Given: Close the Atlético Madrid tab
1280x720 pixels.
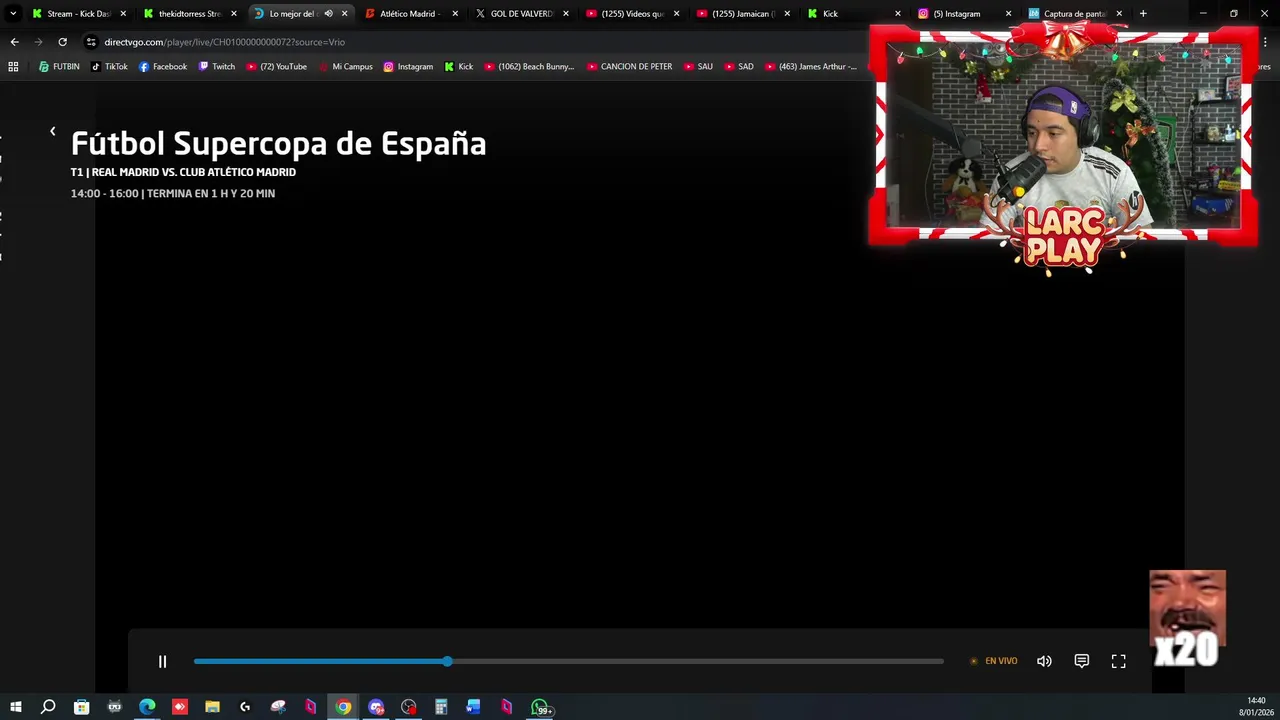Looking at the screenshot, I should [455, 14].
